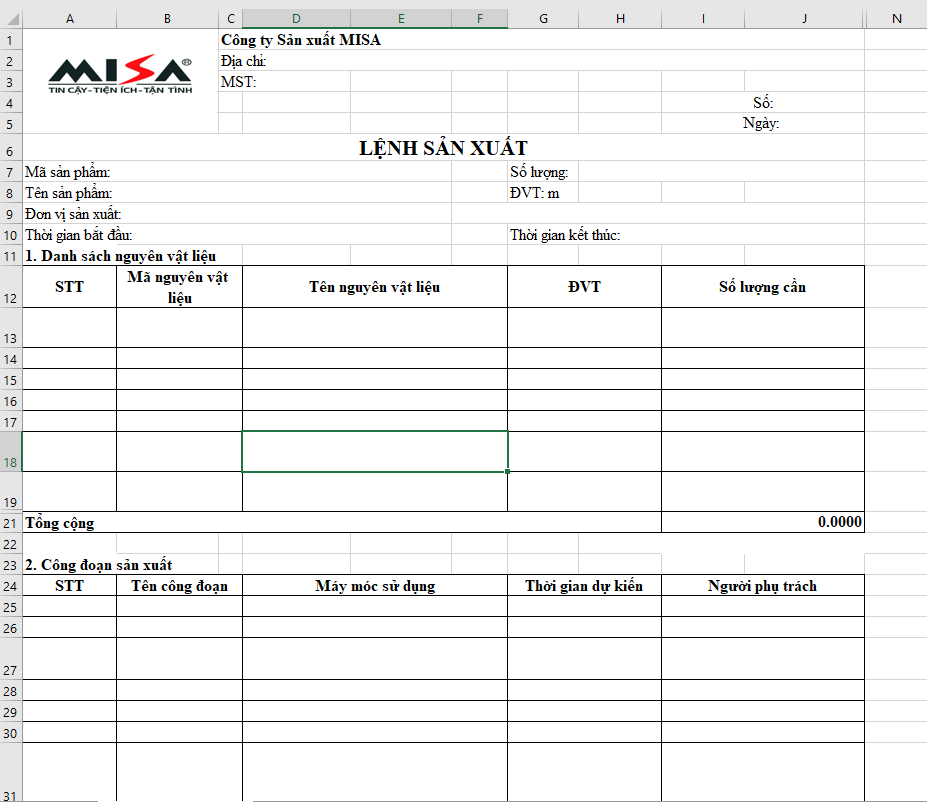The width and height of the screenshot is (927, 802).
Task: Click 'Máy móc sử dụng' header cell
Action: [x=375, y=586]
